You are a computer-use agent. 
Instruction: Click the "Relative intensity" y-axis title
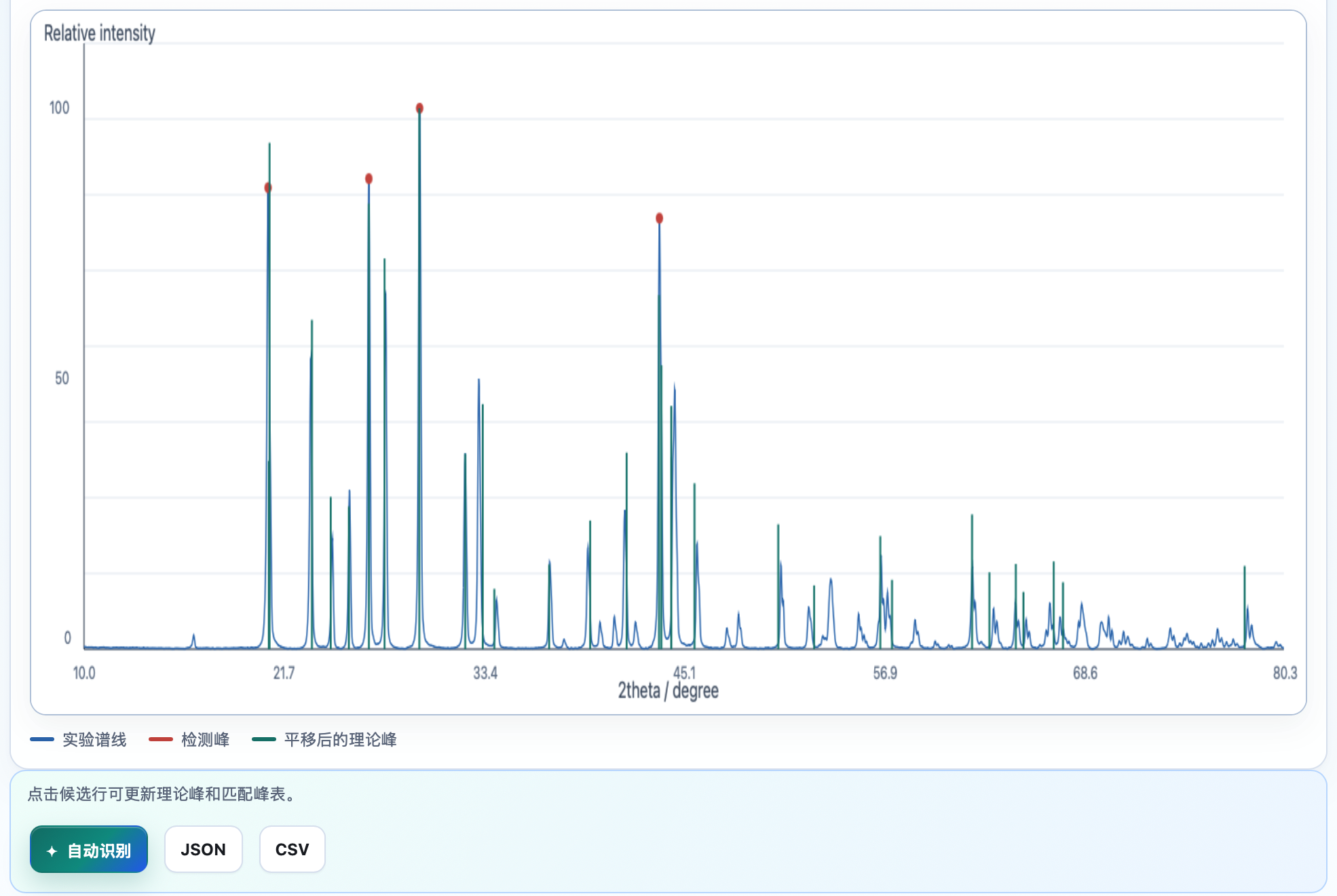[100, 33]
